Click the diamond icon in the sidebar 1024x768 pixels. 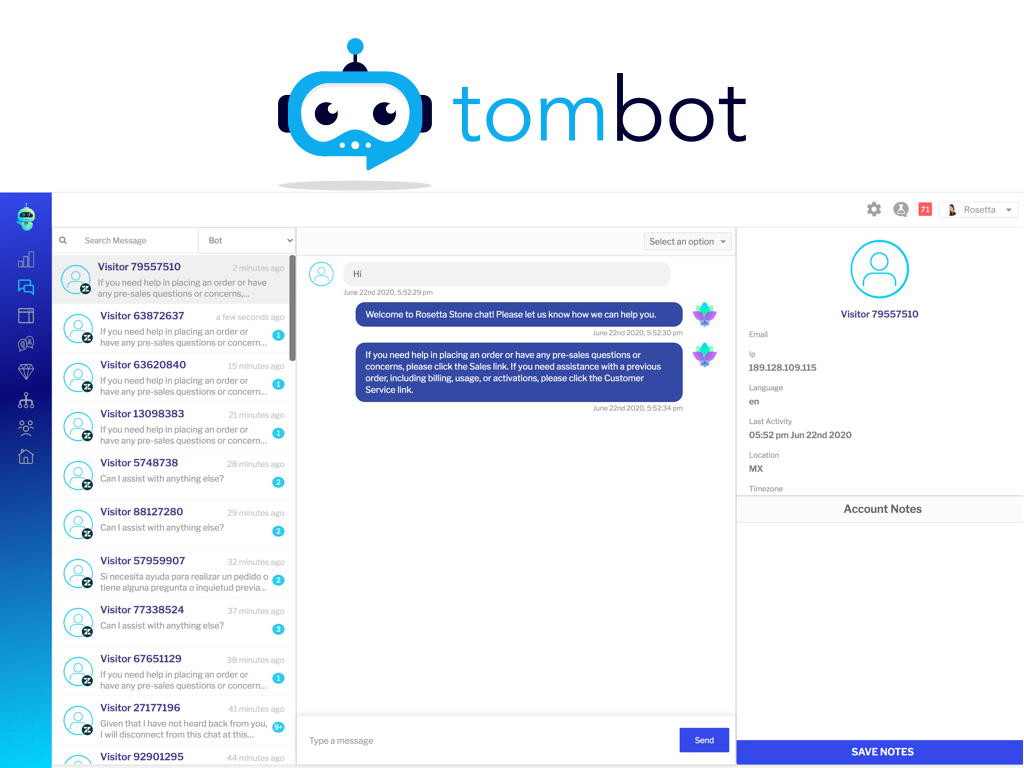tap(25, 372)
